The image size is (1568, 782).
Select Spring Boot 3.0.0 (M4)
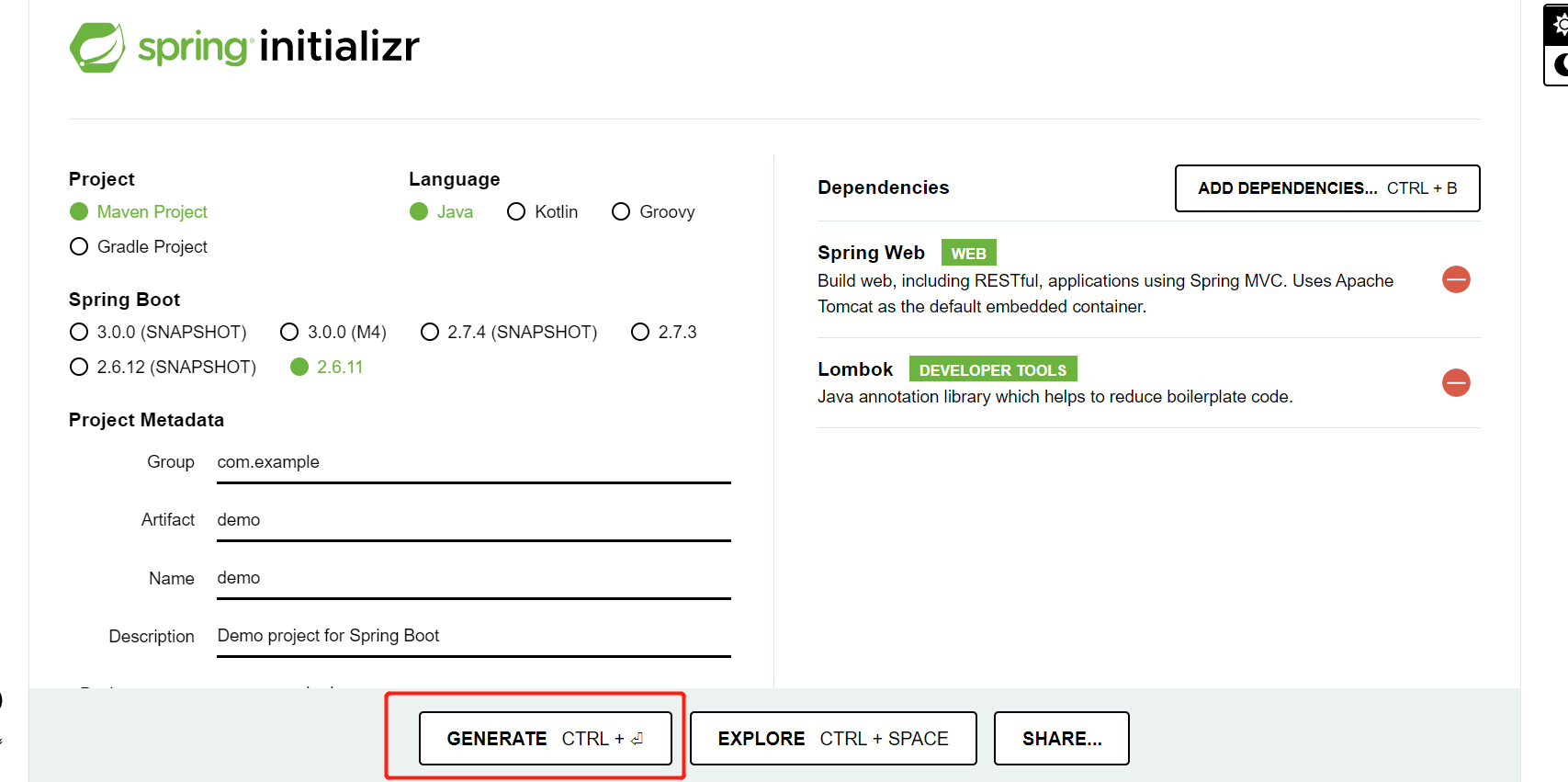click(333, 332)
